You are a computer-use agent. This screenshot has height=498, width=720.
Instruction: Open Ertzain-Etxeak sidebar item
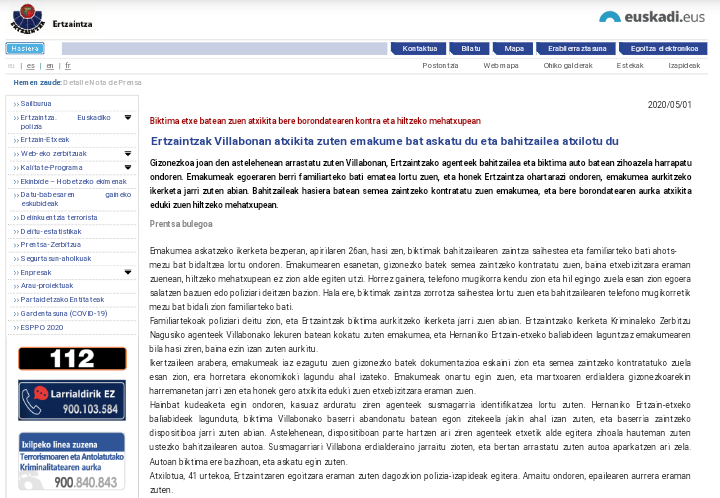click(x=45, y=140)
